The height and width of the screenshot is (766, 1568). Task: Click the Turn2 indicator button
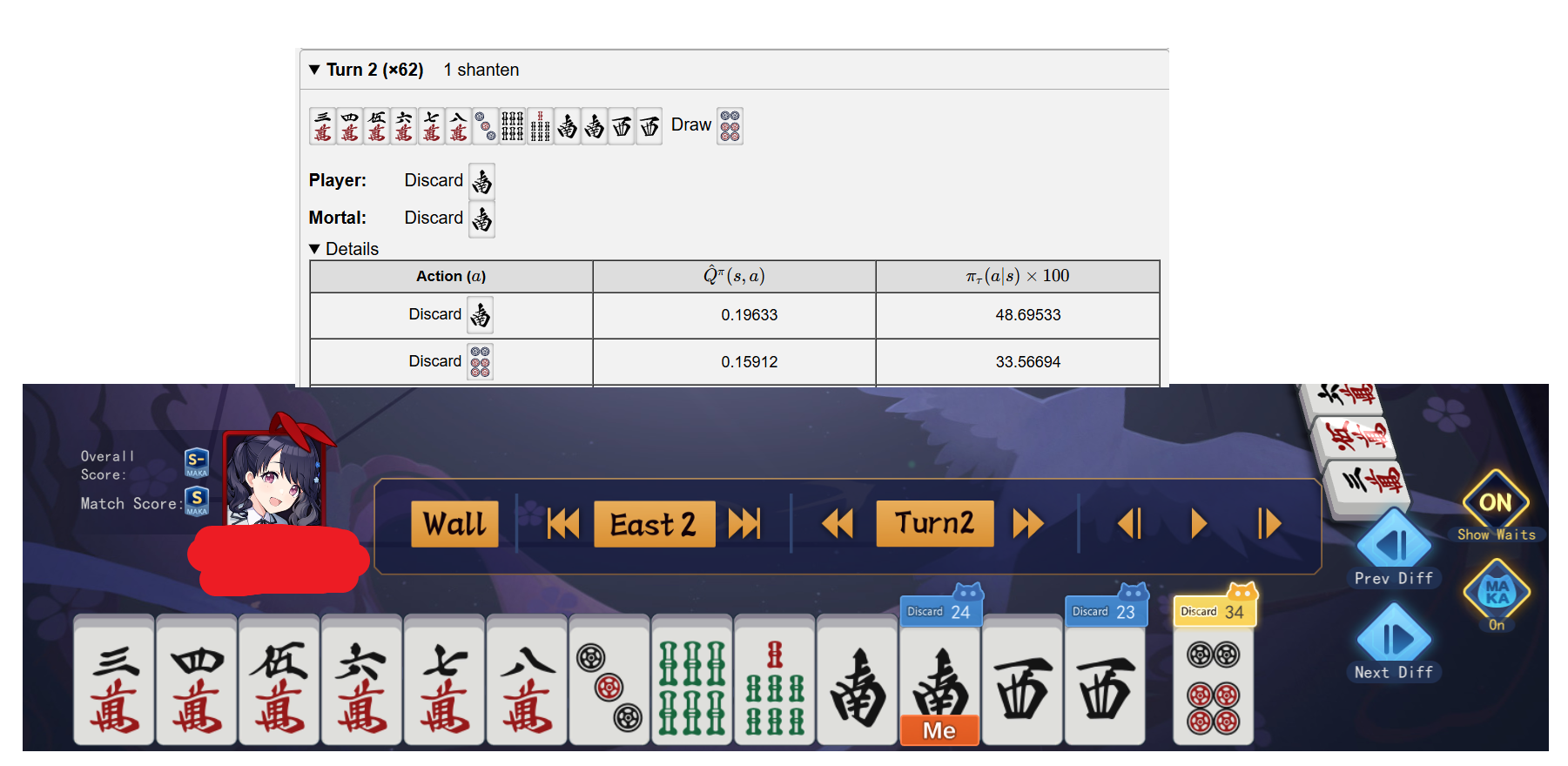[x=934, y=523]
